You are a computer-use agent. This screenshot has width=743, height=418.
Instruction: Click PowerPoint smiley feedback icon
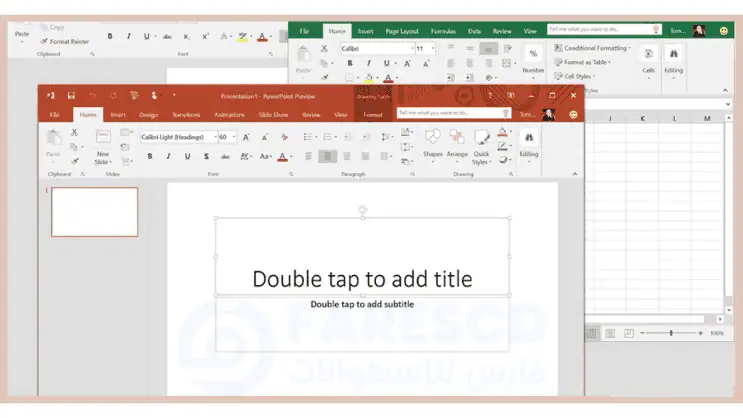[573, 115]
